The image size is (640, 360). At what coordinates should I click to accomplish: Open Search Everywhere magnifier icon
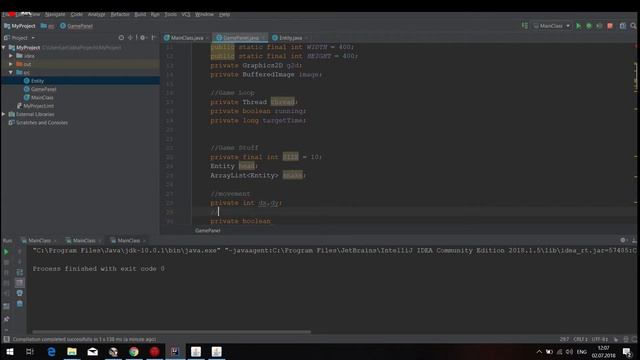point(633,26)
